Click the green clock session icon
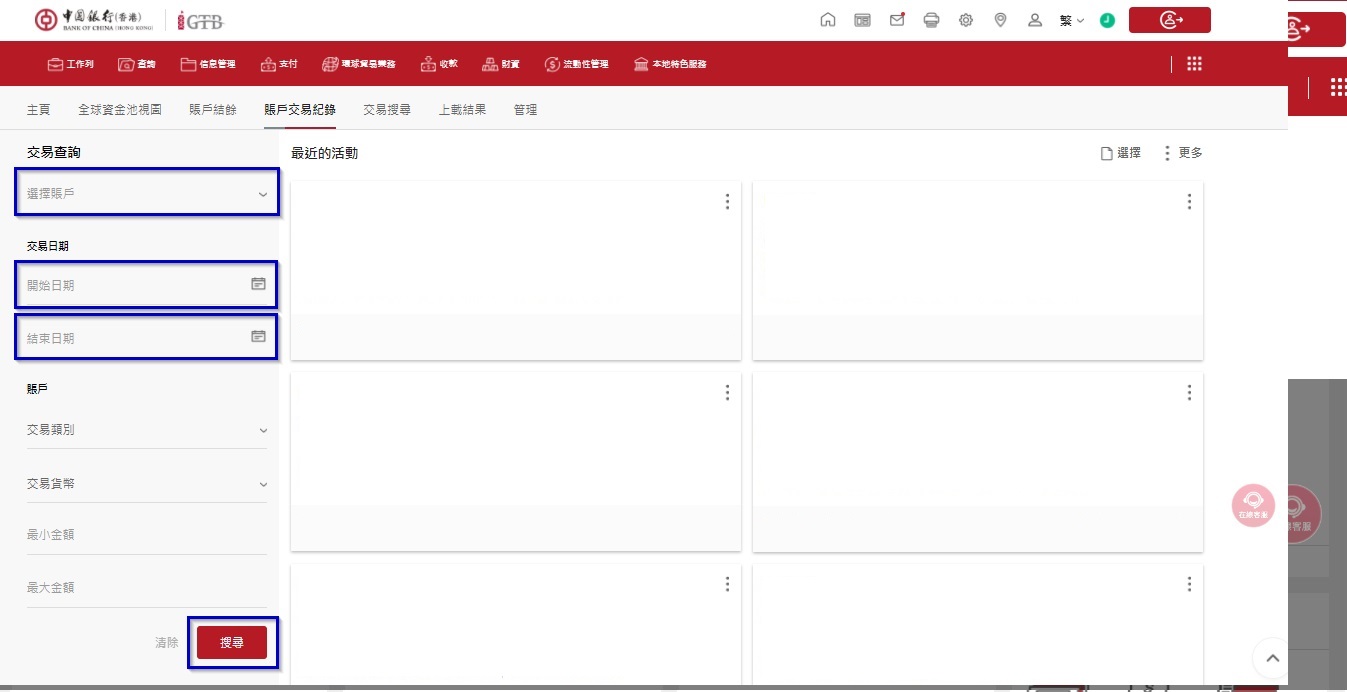1347x692 pixels. [1107, 20]
